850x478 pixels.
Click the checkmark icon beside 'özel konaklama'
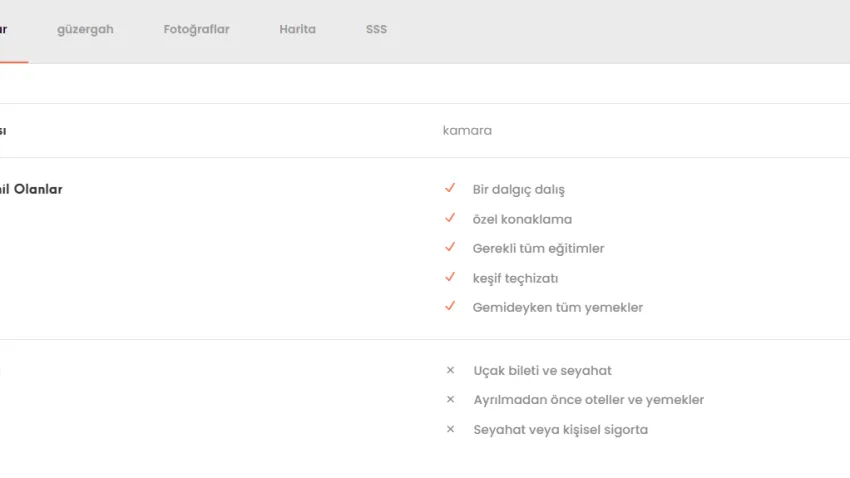coord(450,218)
